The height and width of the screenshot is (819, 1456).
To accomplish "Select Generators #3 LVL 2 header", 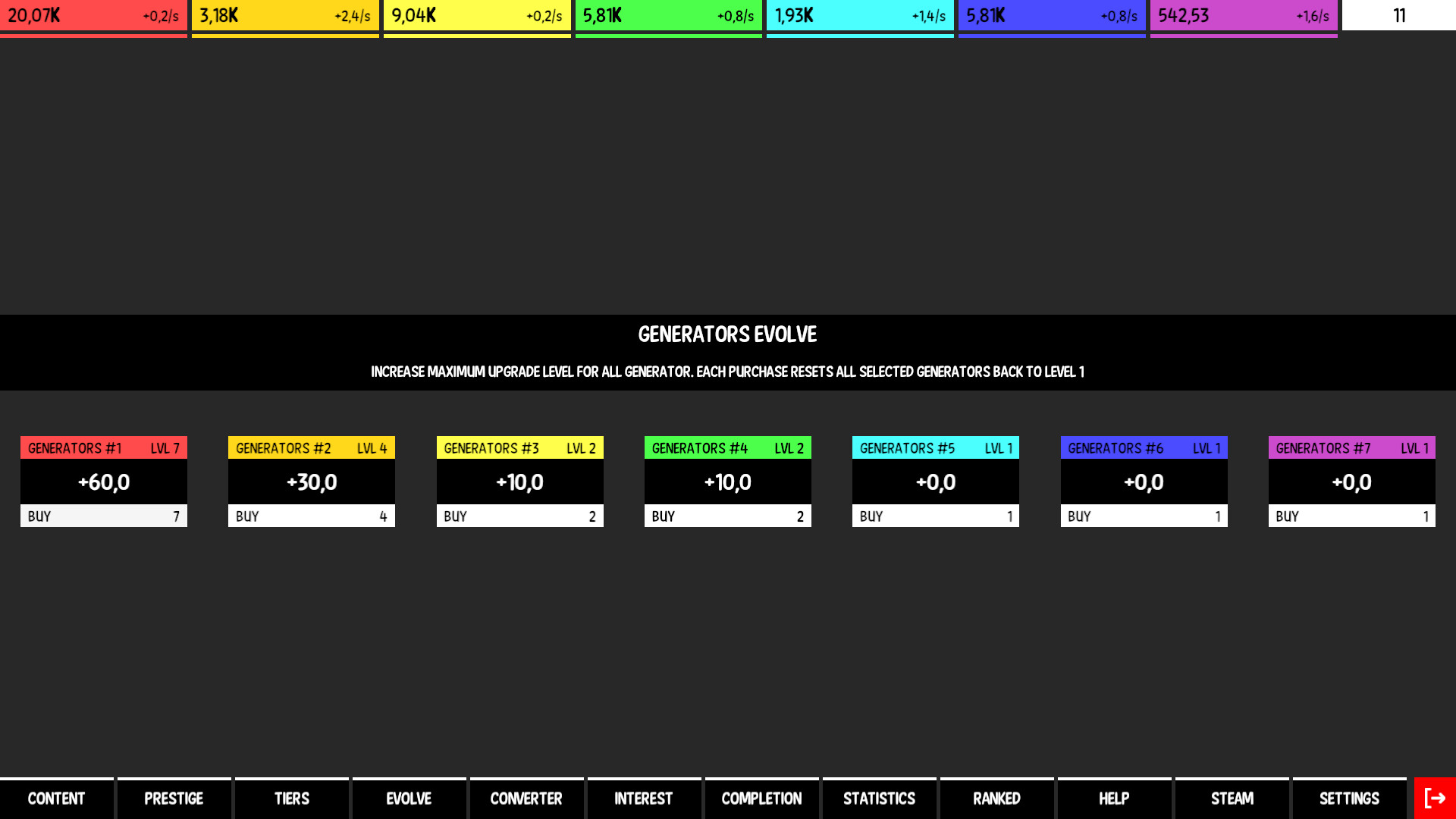I will click(x=520, y=447).
